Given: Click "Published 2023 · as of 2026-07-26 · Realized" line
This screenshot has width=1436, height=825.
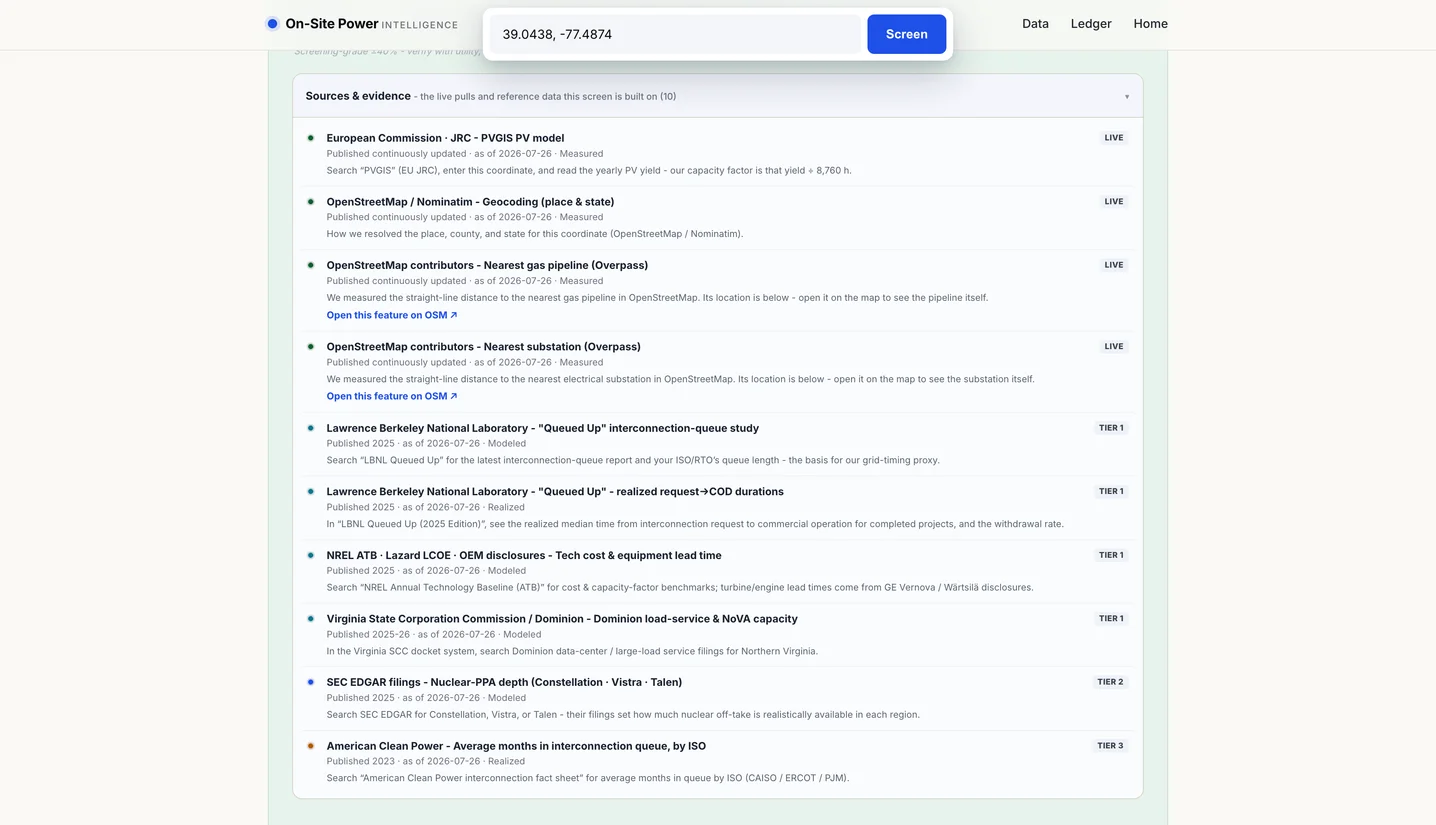Looking at the screenshot, I should coord(426,762).
